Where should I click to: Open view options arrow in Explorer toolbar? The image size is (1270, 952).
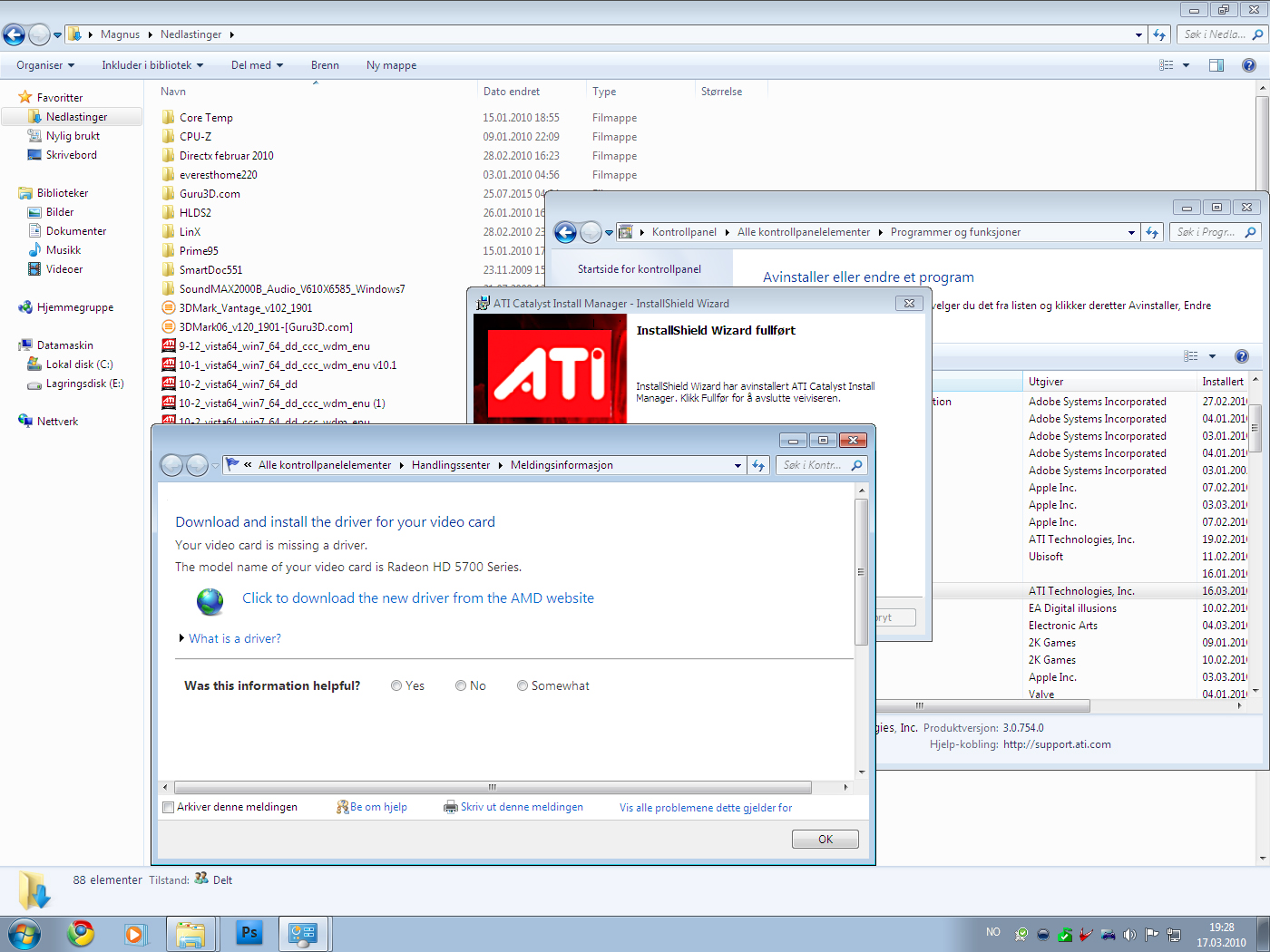pos(1186,65)
